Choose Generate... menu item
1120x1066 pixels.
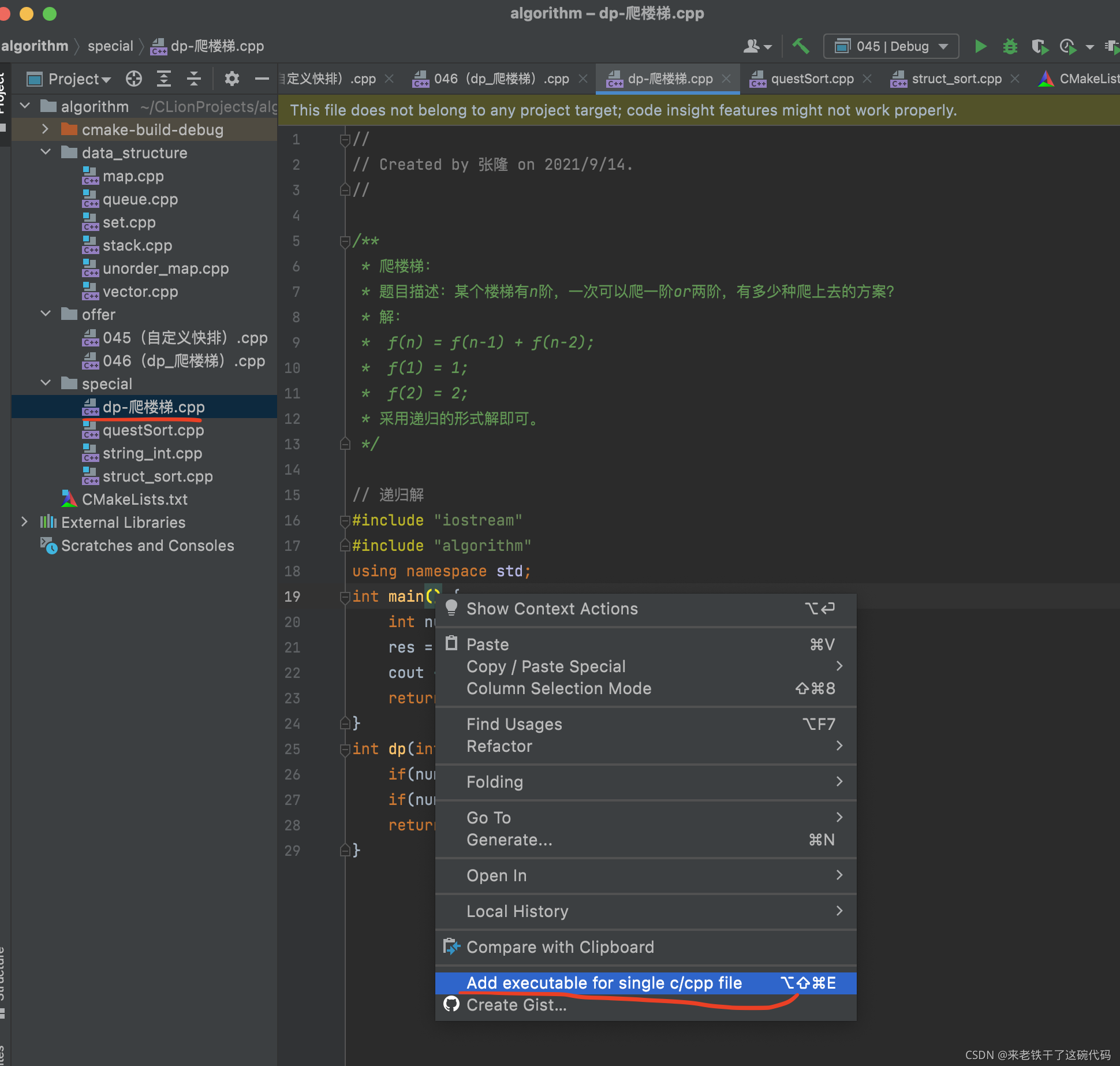[x=645, y=840]
